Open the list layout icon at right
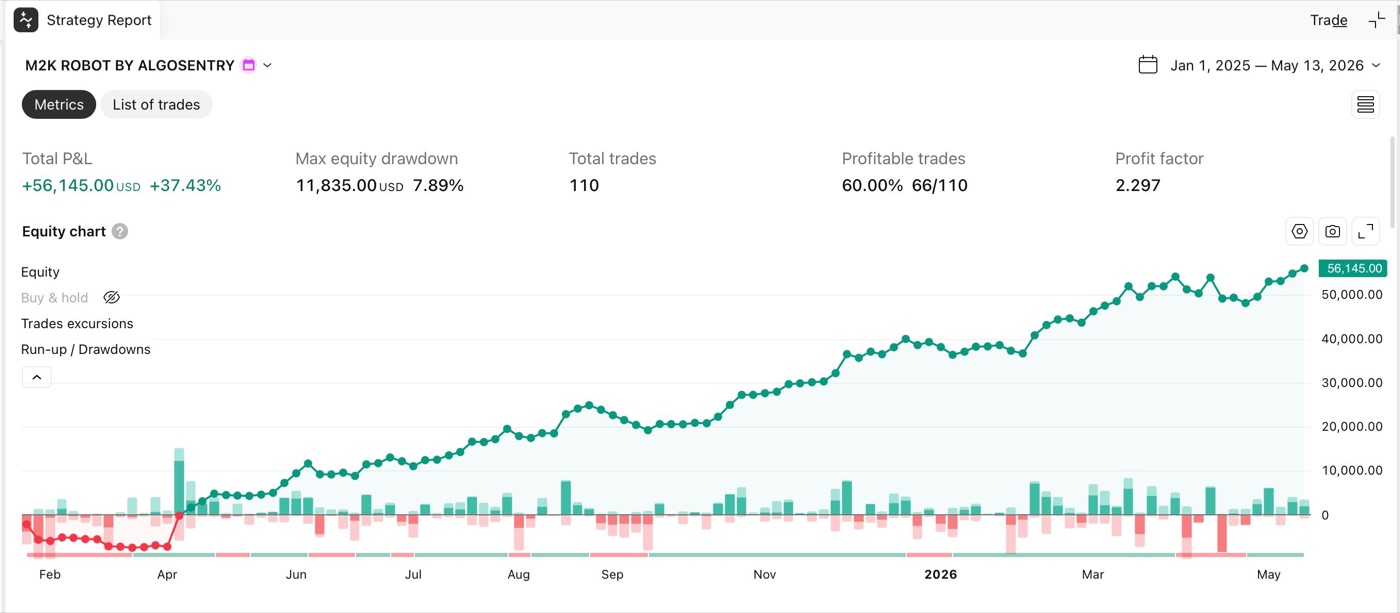Screen dimensions: 1400x613 (1365, 104)
